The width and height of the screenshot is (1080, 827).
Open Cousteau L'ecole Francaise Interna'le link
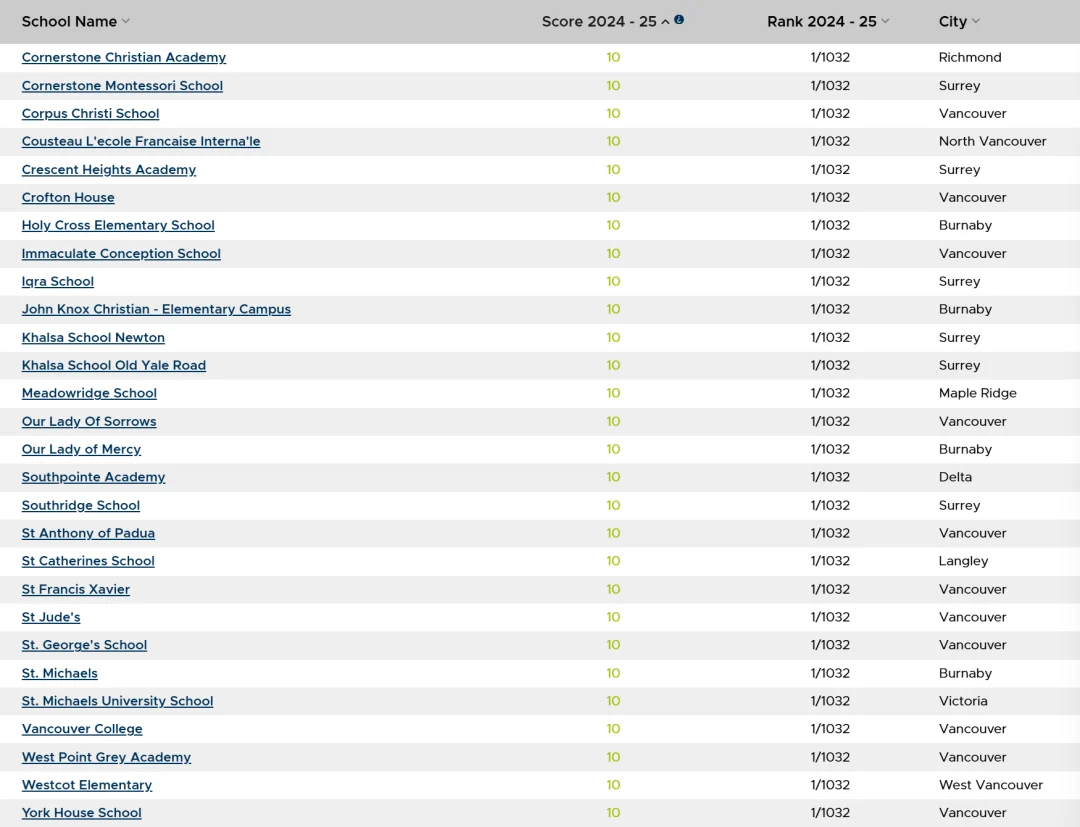point(141,141)
